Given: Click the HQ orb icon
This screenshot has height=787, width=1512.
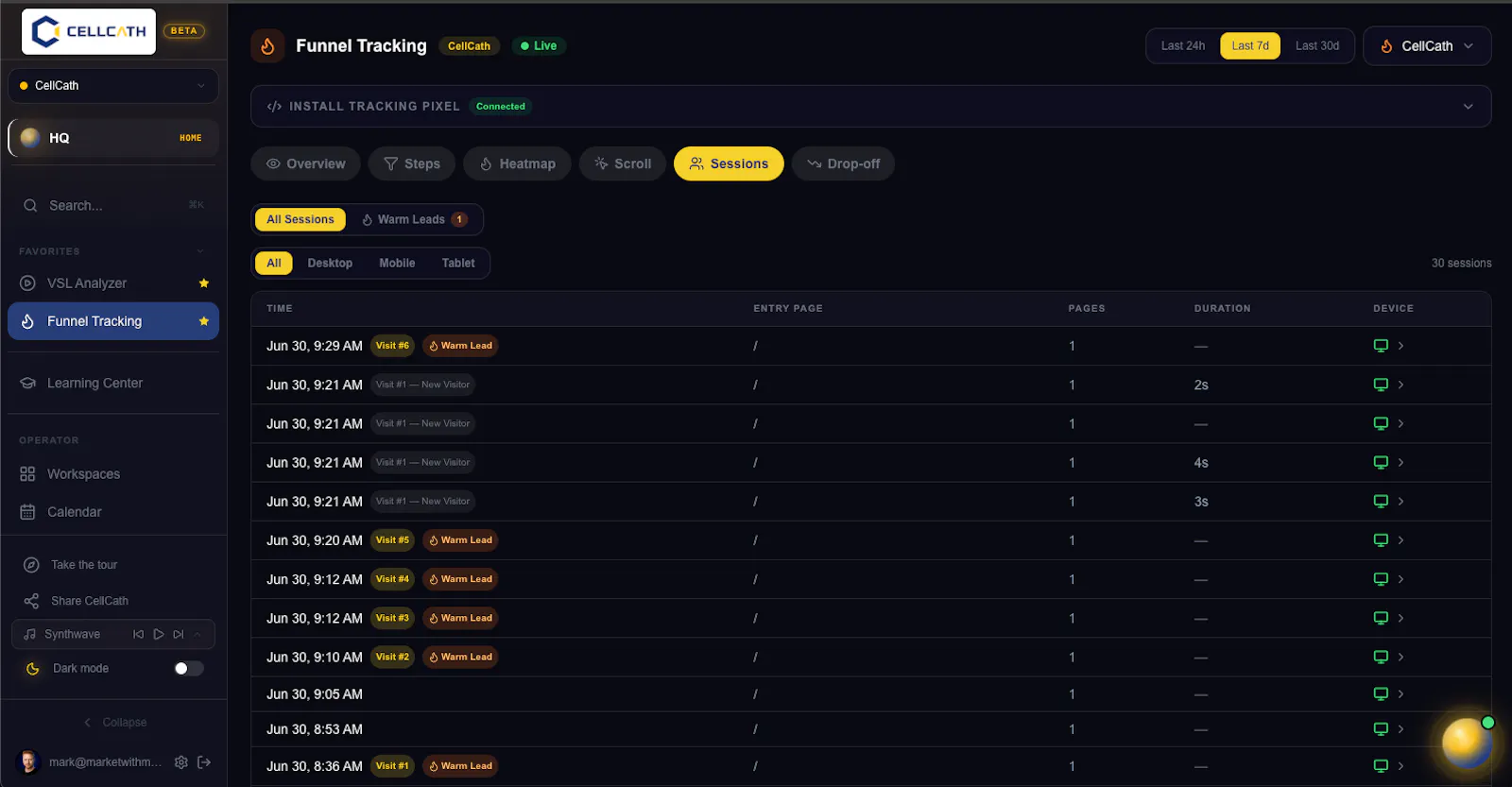Looking at the screenshot, I should (x=30, y=138).
